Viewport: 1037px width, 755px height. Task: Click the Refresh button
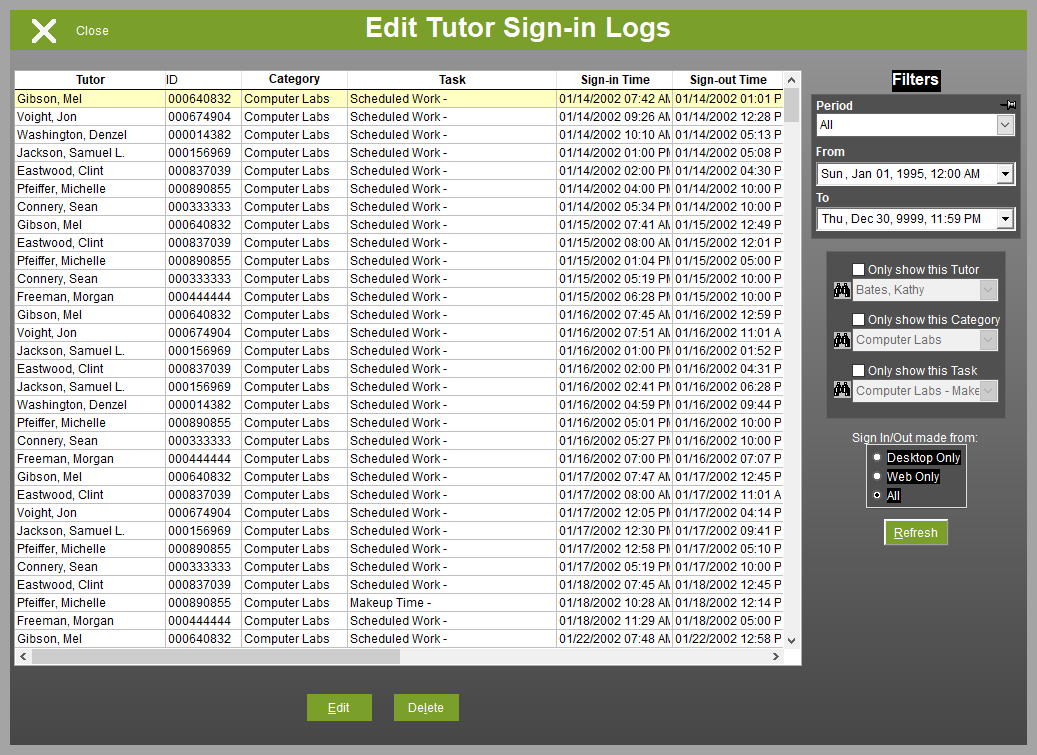tap(916, 532)
